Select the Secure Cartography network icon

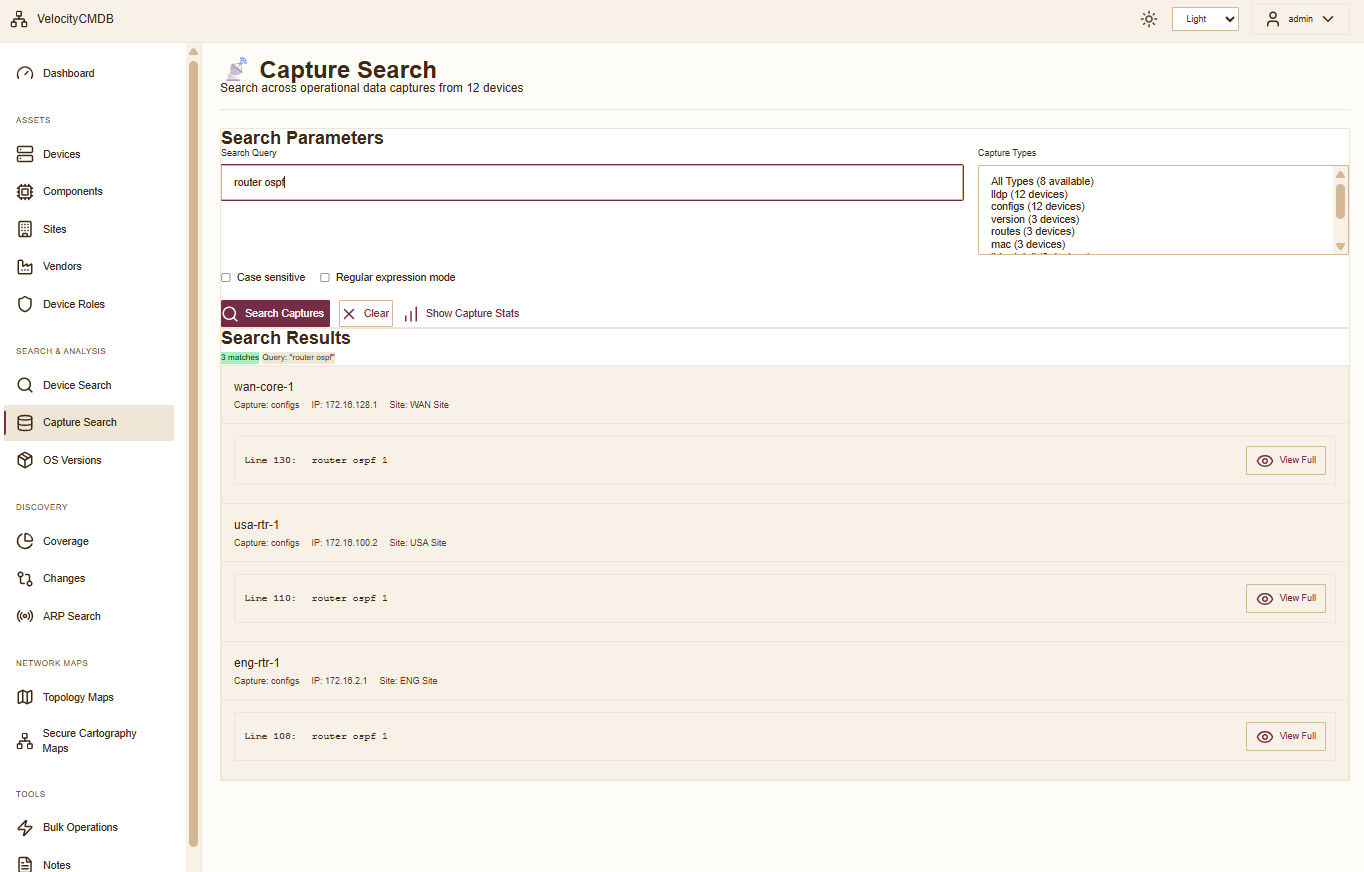(x=25, y=741)
